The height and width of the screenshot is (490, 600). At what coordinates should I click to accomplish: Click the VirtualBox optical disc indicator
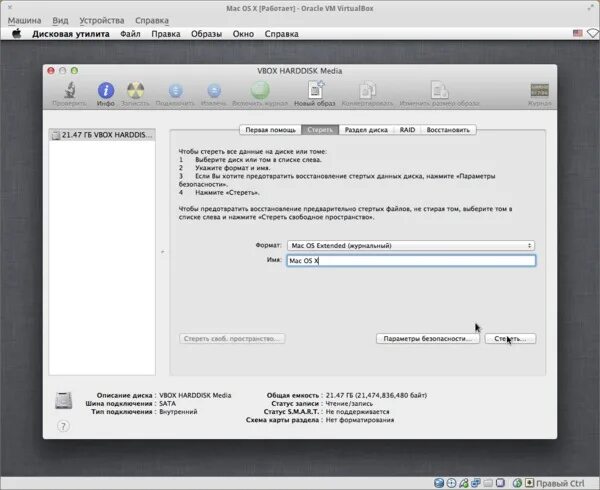coord(451,483)
